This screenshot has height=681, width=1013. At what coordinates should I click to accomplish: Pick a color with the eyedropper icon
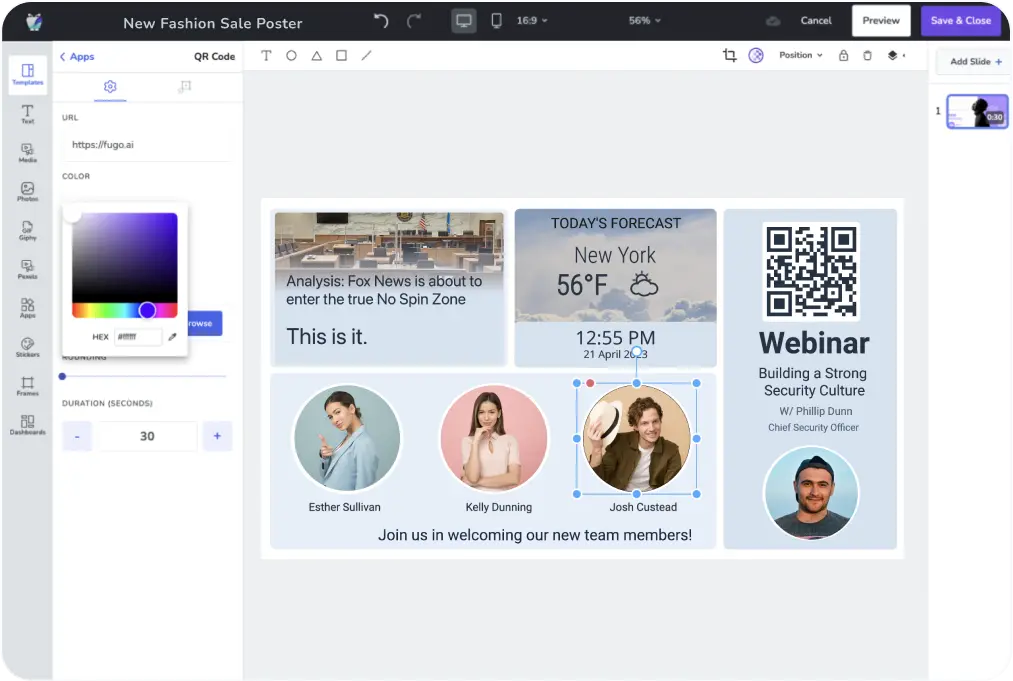[x=172, y=337]
